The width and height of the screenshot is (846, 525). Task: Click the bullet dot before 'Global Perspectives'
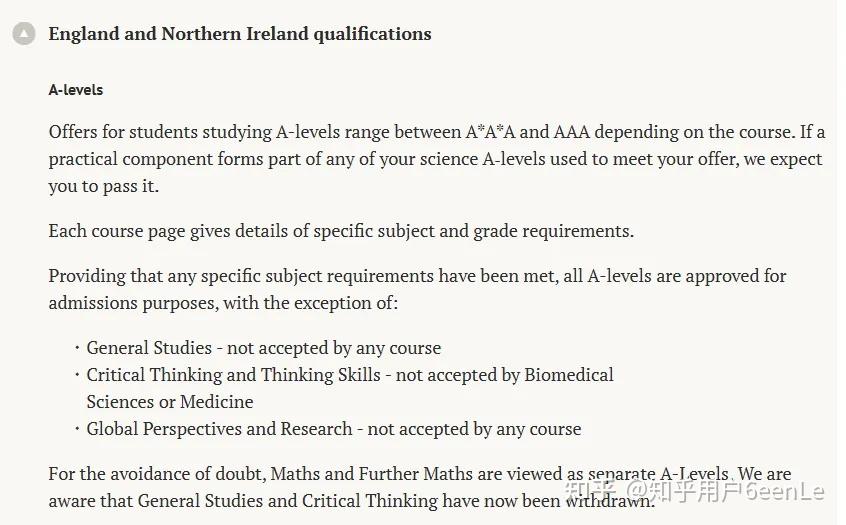pyautogui.click(x=77, y=429)
